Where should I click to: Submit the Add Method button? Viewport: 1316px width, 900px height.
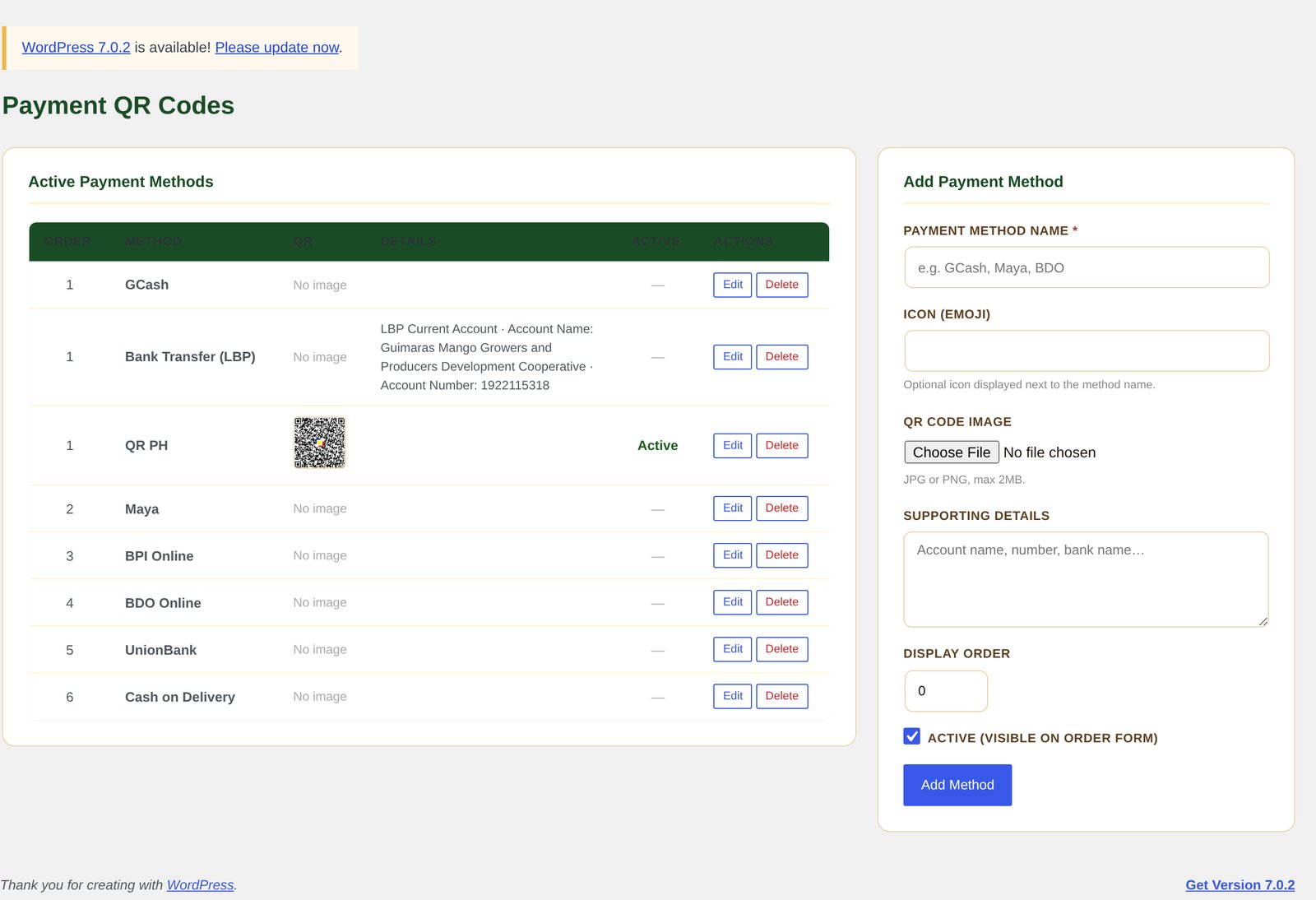coord(957,785)
